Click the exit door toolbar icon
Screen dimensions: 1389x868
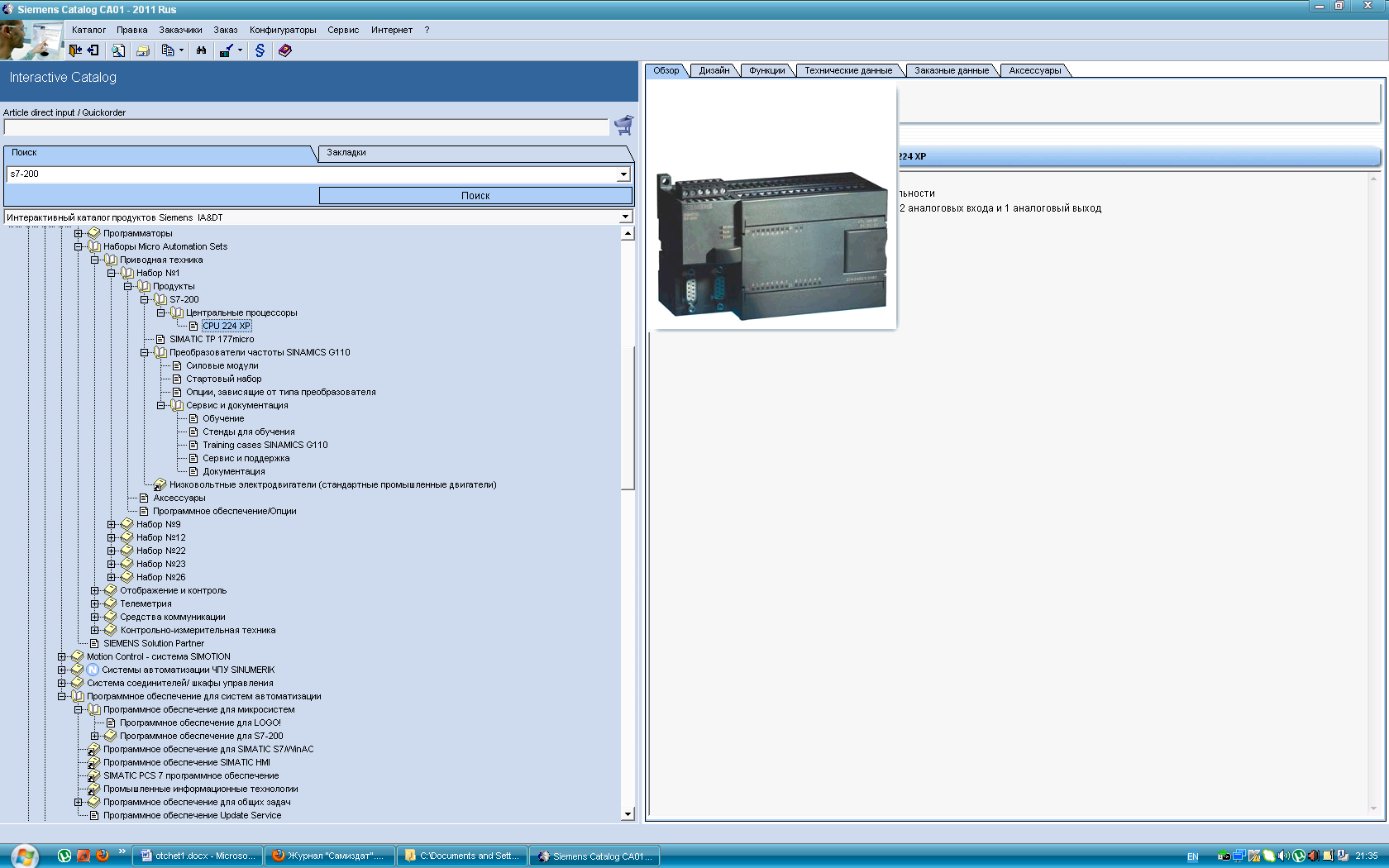coord(75,50)
